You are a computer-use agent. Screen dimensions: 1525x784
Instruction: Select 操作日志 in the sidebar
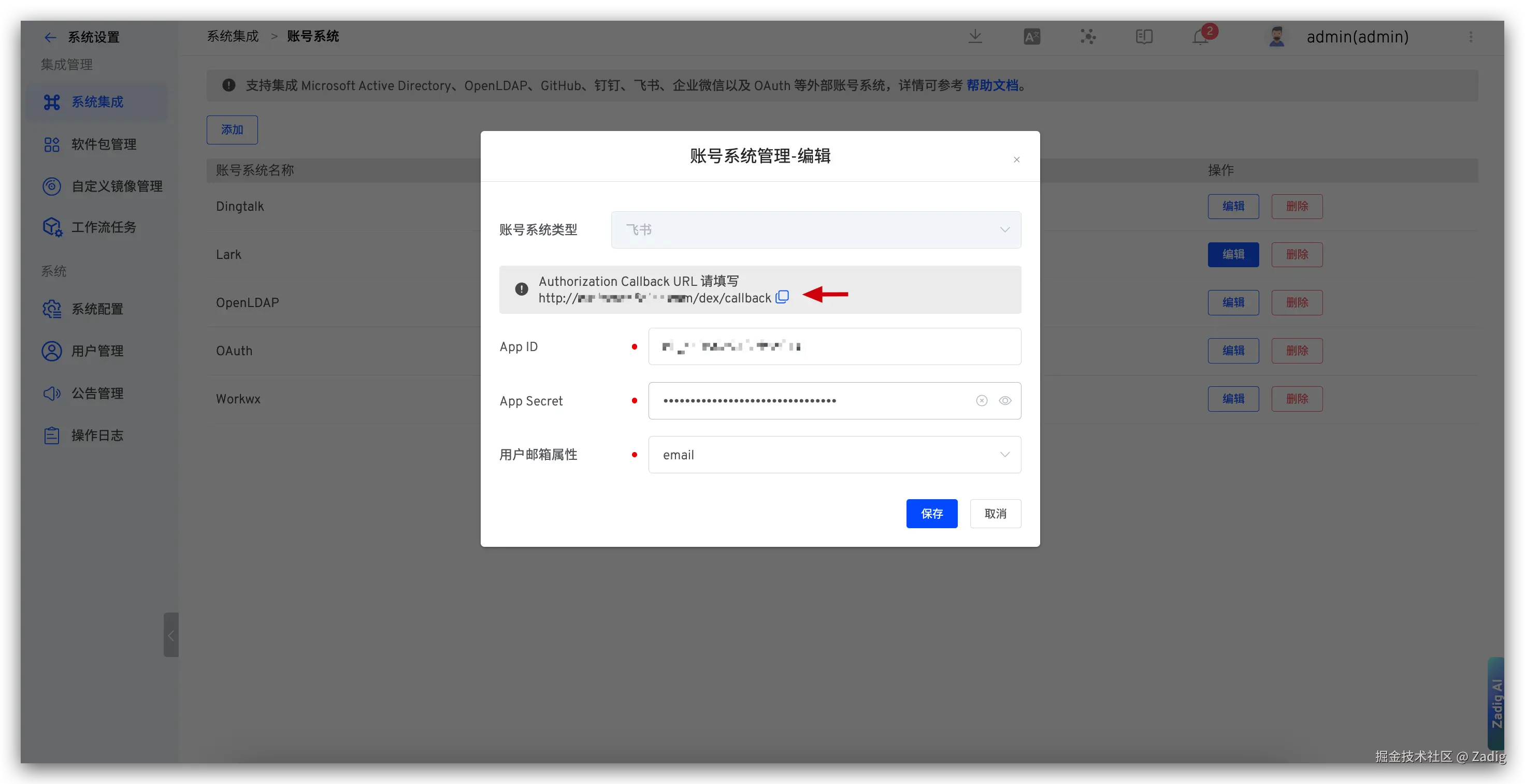[x=97, y=435]
